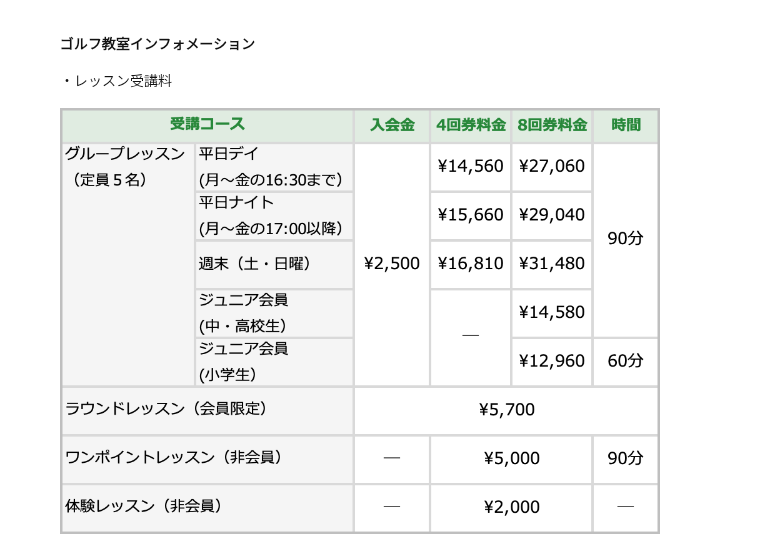
Task: Select the ¥29,040 price cell
Action: (551, 215)
